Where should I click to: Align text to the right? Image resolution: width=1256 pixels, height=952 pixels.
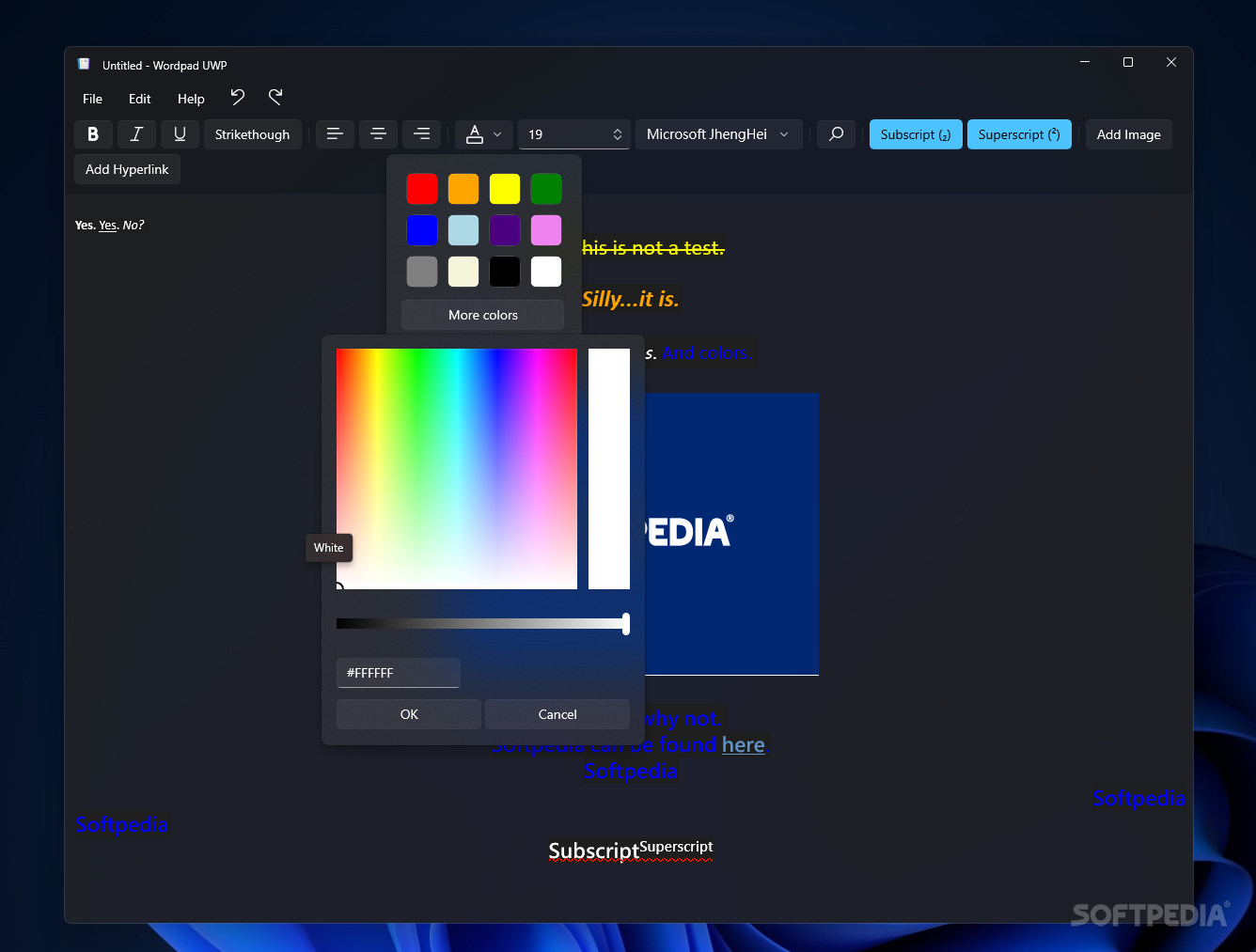point(422,134)
